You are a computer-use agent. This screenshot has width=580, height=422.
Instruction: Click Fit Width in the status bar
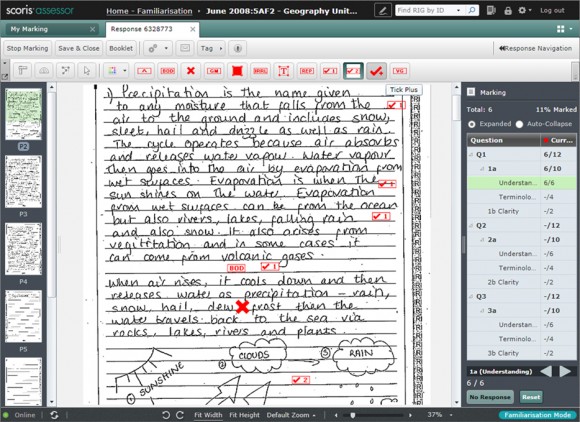[208, 415]
